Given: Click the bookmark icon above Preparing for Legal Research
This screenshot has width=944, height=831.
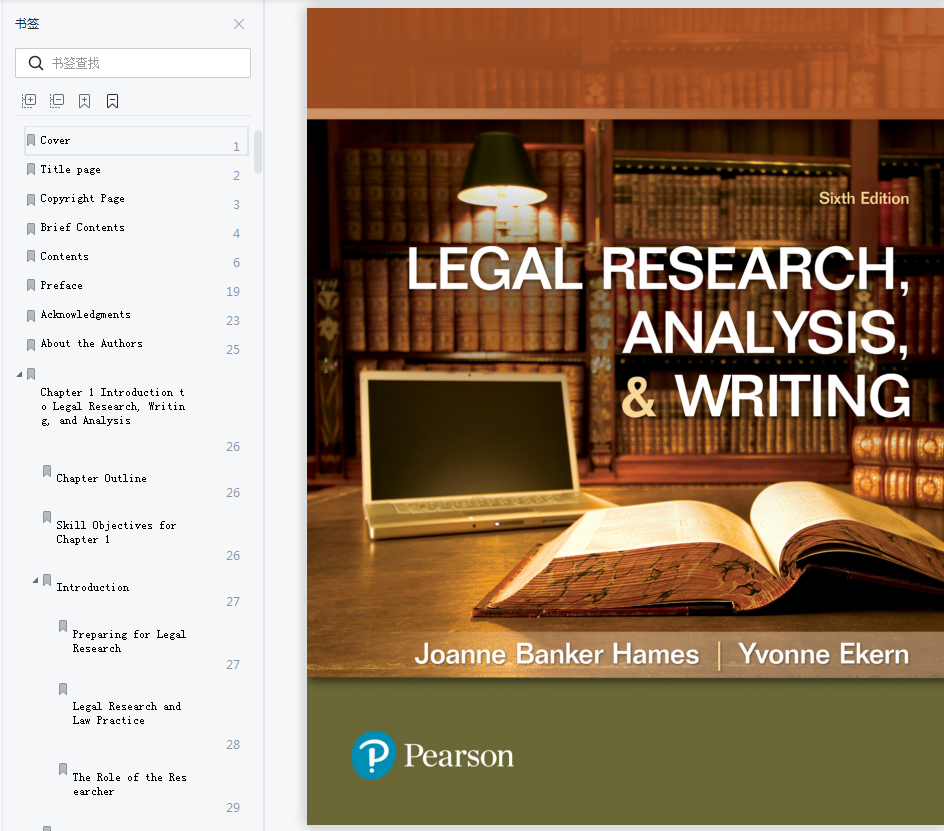Looking at the screenshot, I should pyautogui.click(x=63, y=626).
